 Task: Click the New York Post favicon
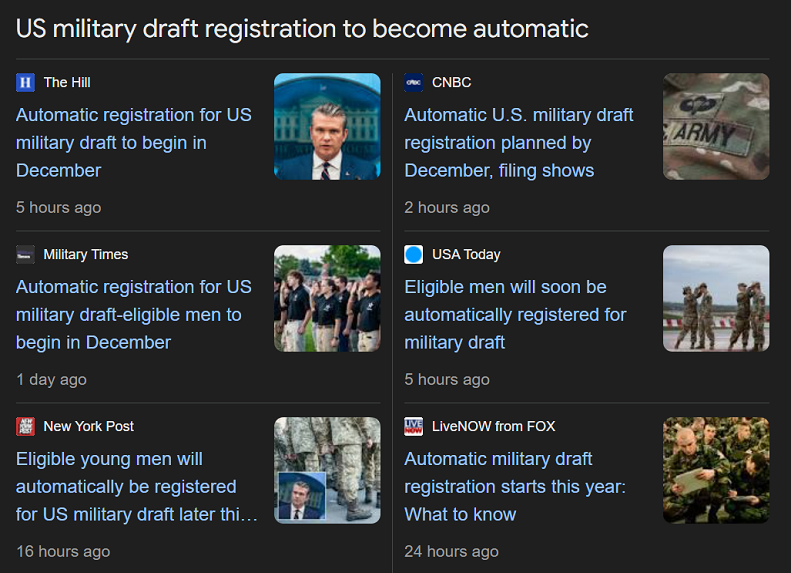tap(25, 426)
